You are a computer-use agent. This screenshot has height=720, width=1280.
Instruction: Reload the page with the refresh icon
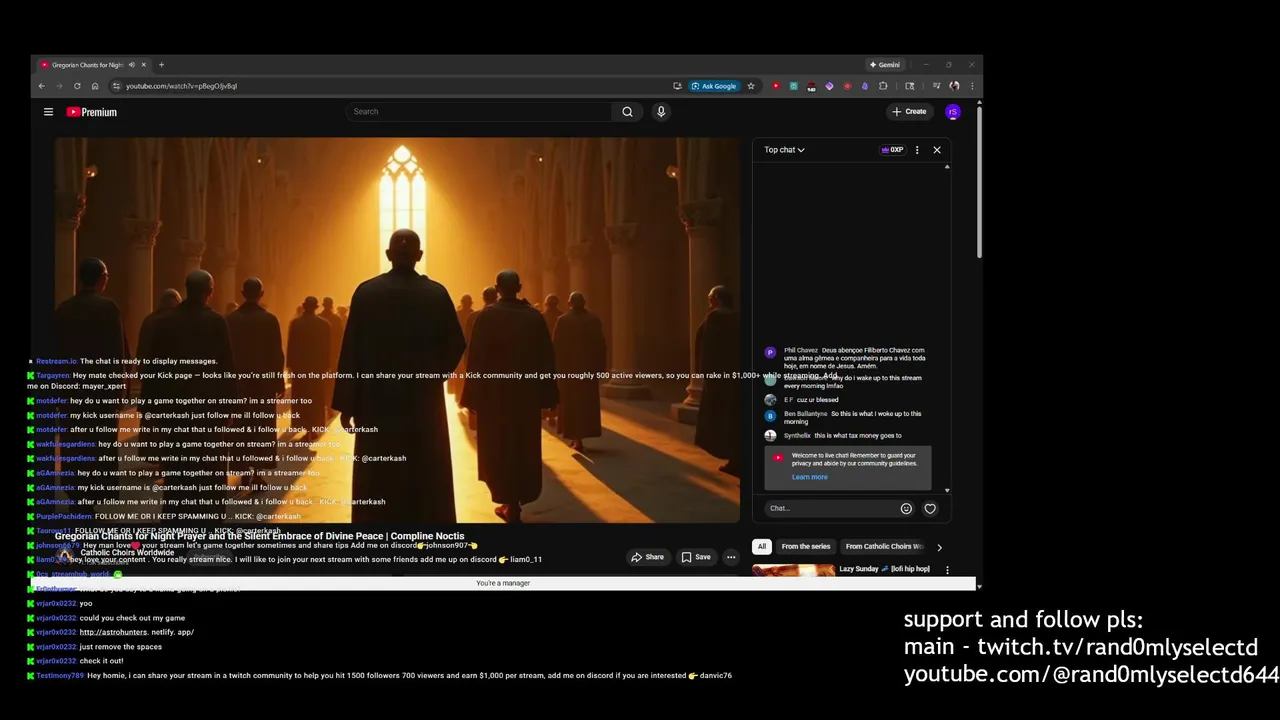click(x=77, y=86)
